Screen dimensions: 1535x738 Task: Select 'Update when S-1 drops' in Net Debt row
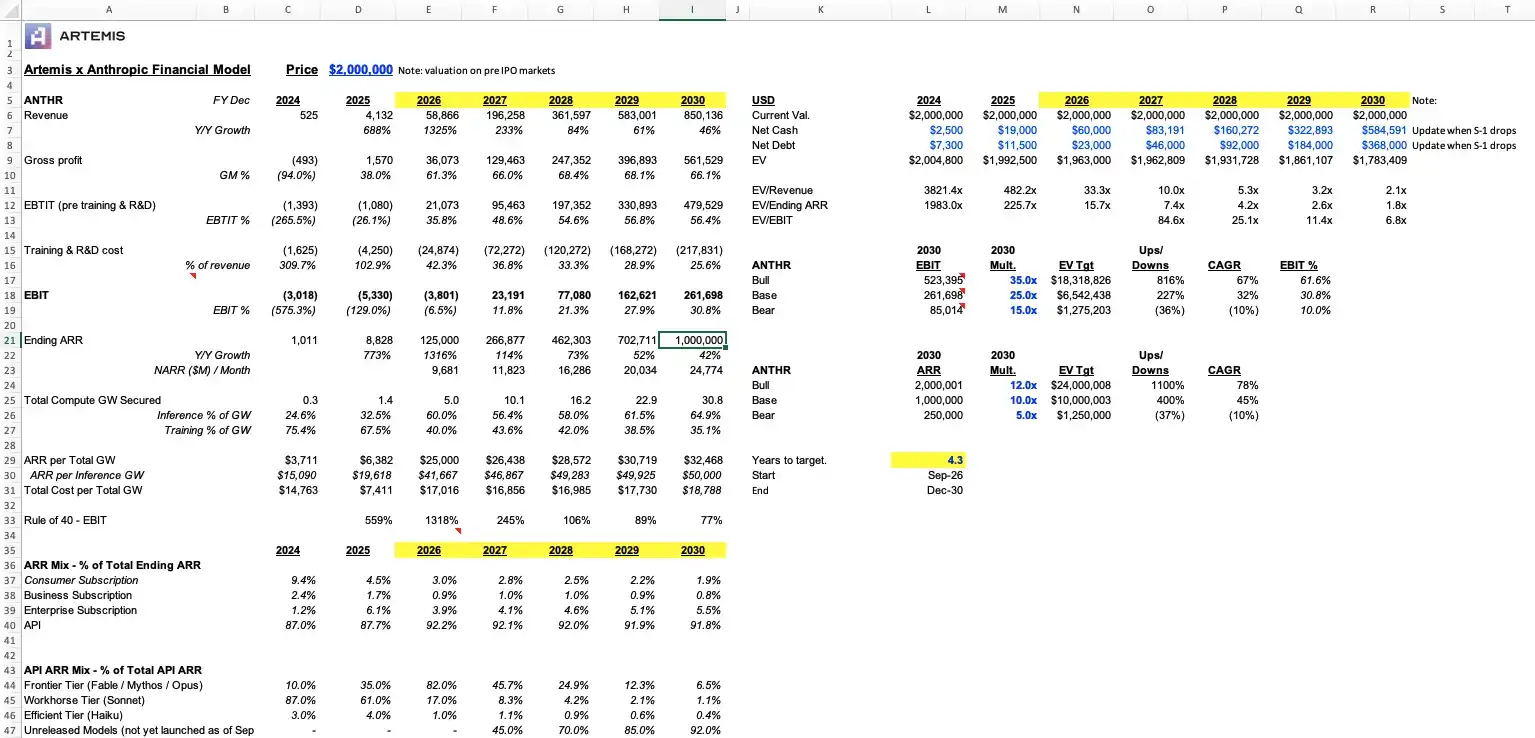pyautogui.click(x=1464, y=145)
